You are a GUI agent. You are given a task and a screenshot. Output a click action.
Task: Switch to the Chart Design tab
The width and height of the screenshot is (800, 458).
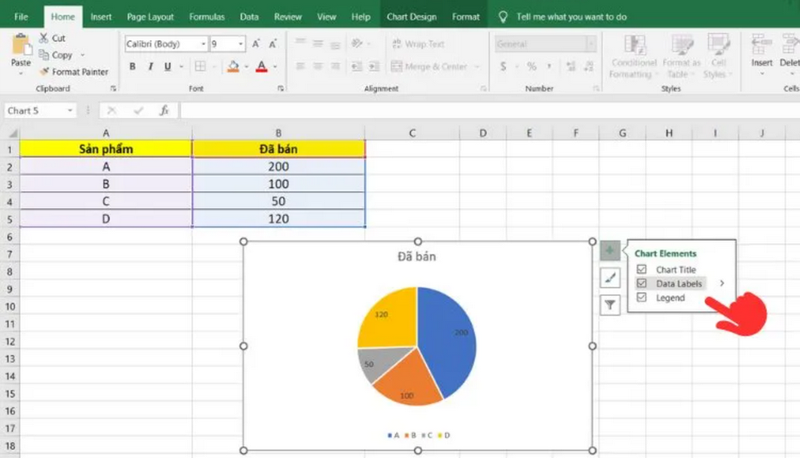(411, 17)
